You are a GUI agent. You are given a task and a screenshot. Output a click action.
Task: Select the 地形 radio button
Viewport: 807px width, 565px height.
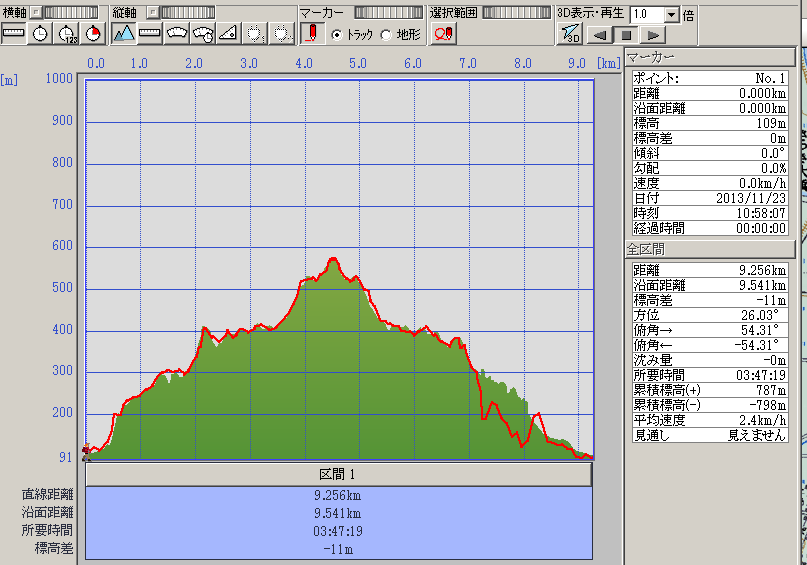pos(386,34)
